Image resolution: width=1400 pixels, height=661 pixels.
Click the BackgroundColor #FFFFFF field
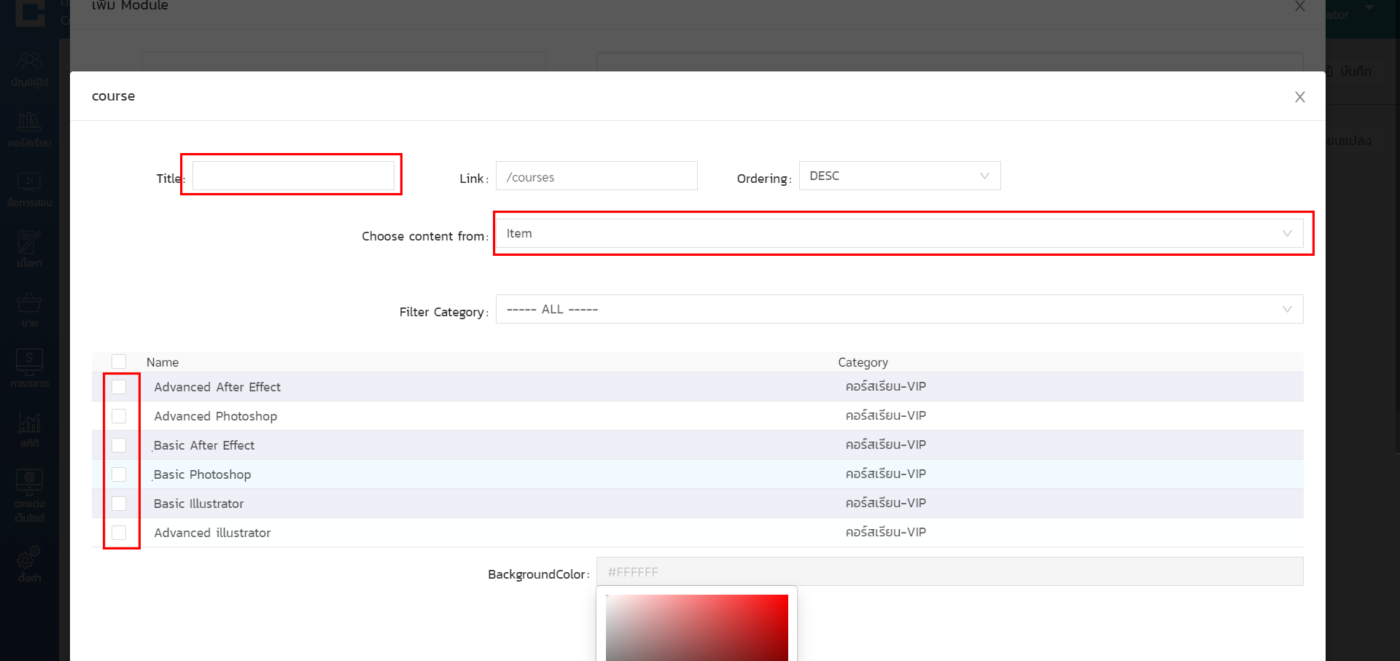(949, 572)
